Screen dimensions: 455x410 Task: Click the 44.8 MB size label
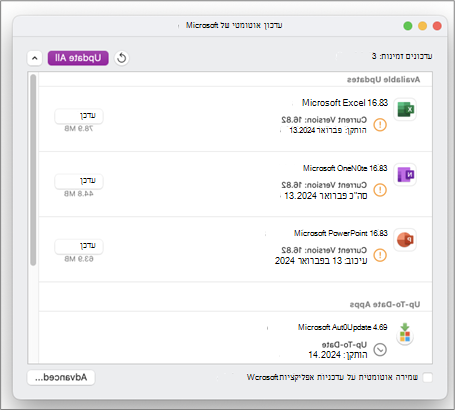pos(79,194)
